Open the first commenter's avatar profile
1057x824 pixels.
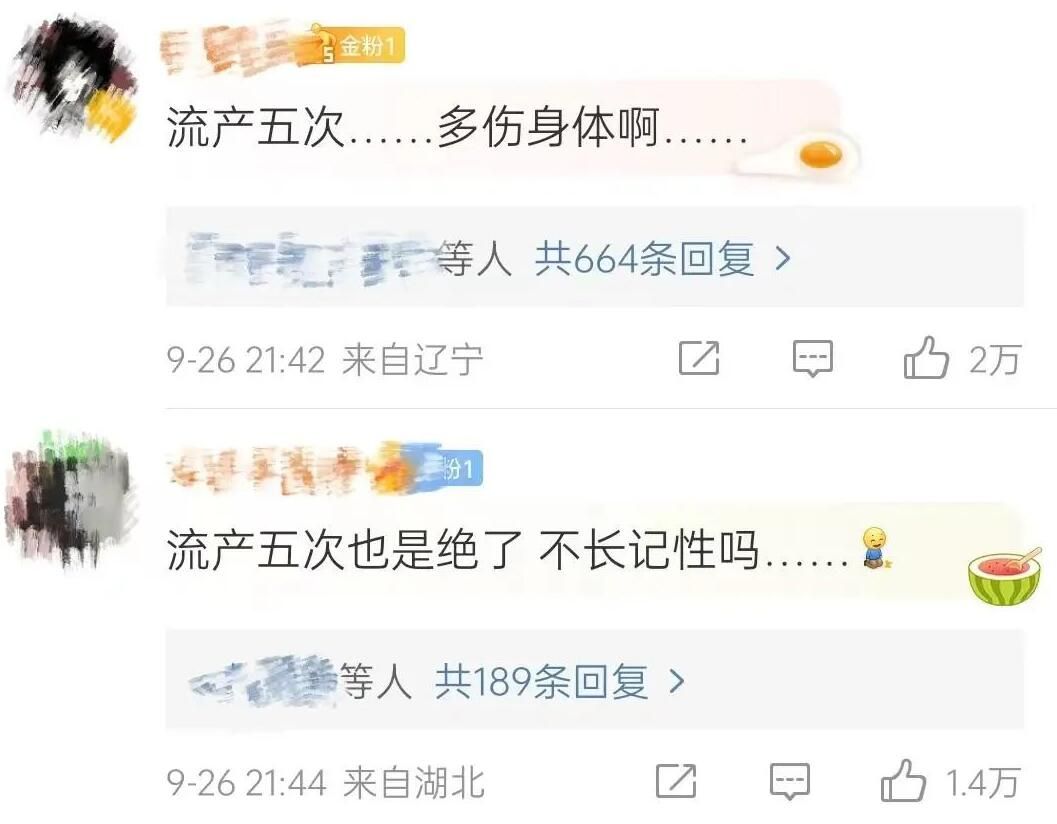[73, 80]
